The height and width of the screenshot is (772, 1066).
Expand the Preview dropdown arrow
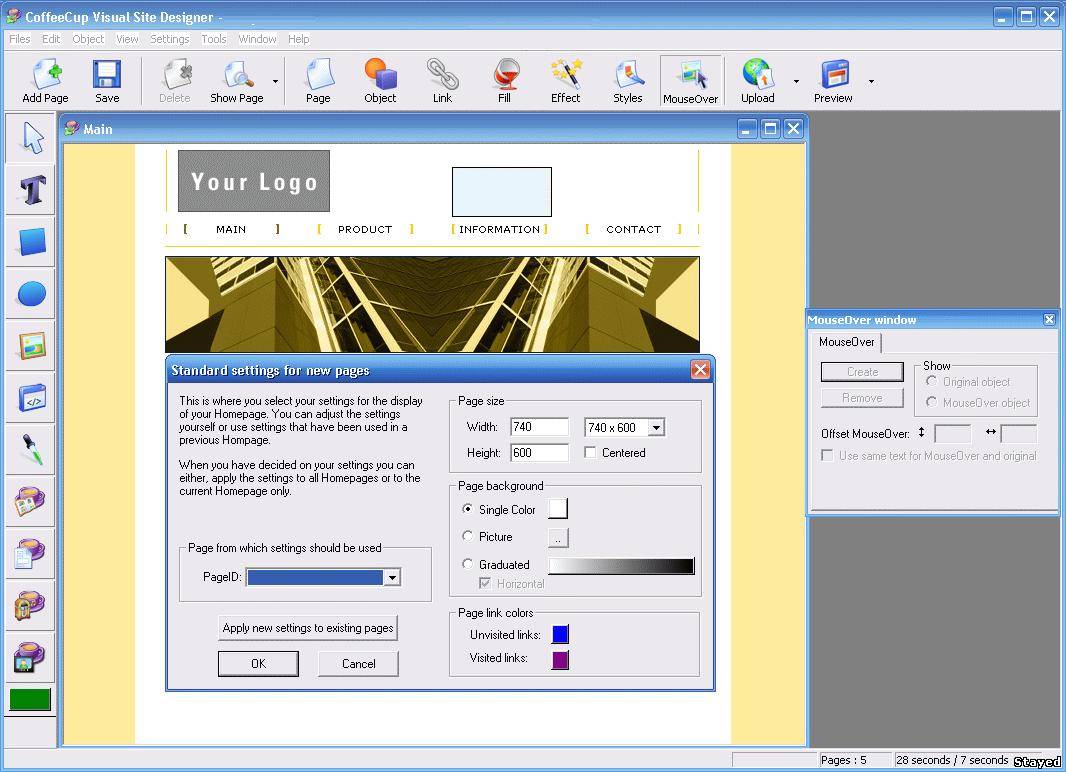click(871, 82)
